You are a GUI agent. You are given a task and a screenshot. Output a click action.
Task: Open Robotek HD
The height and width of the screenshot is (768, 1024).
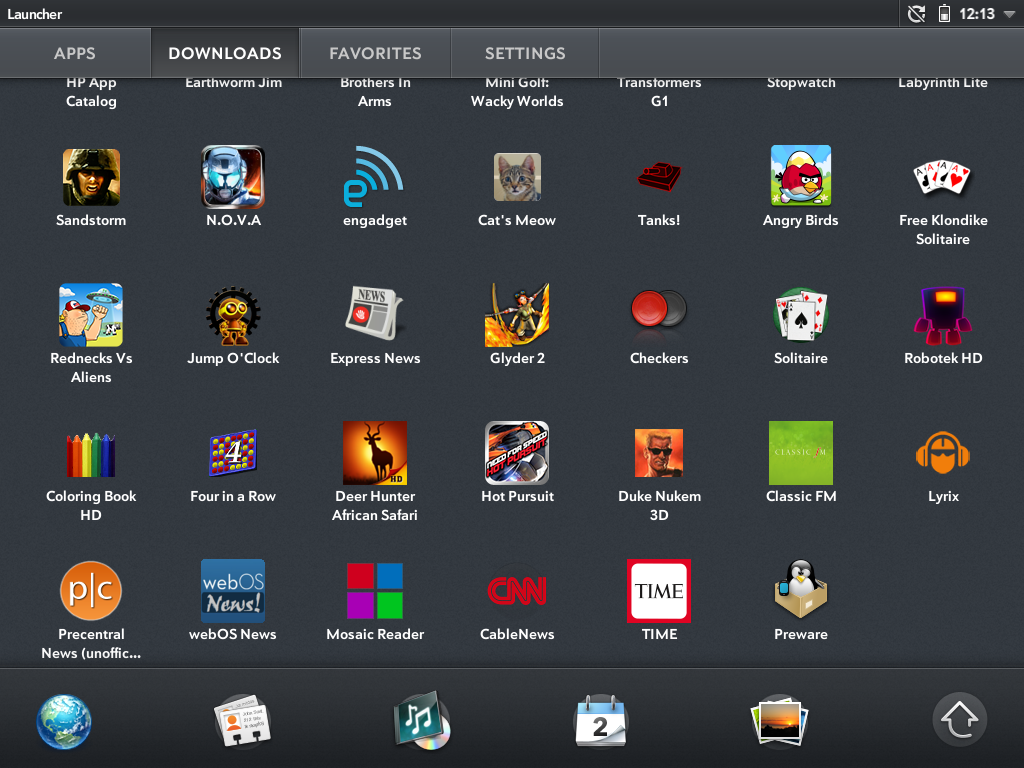pyautogui.click(x=942, y=316)
